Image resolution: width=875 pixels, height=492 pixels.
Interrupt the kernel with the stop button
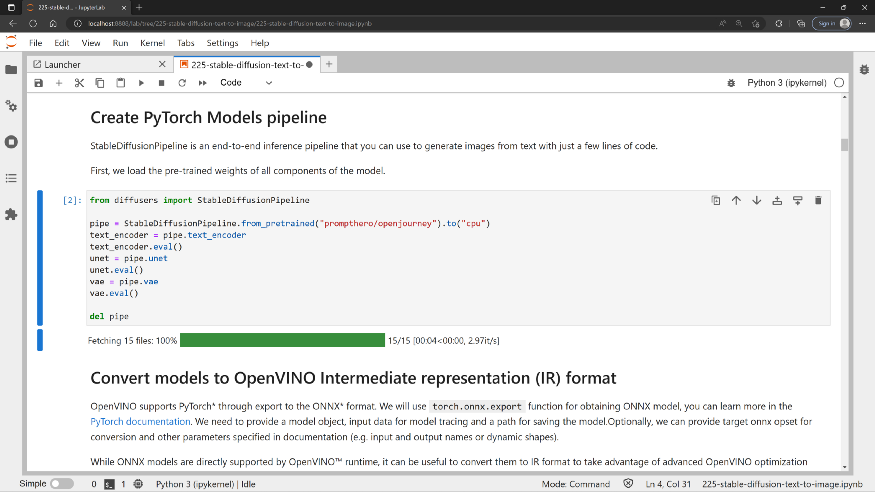tap(159, 83)
